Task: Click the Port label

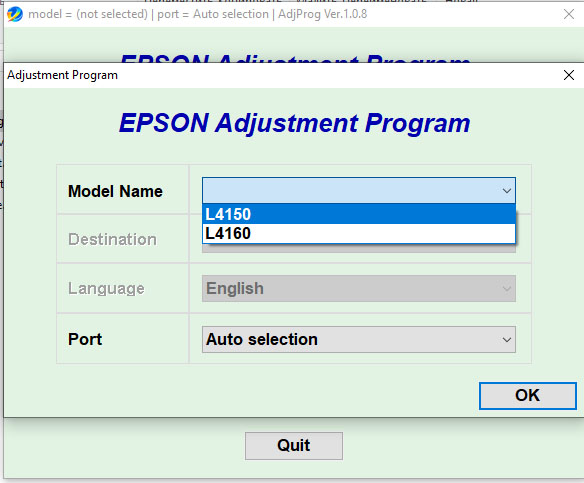Action: pos(85,339)
